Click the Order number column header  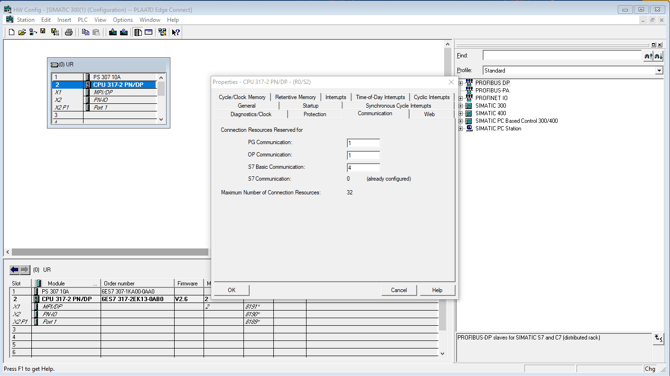pyautogui.click(x=138, y=283)
